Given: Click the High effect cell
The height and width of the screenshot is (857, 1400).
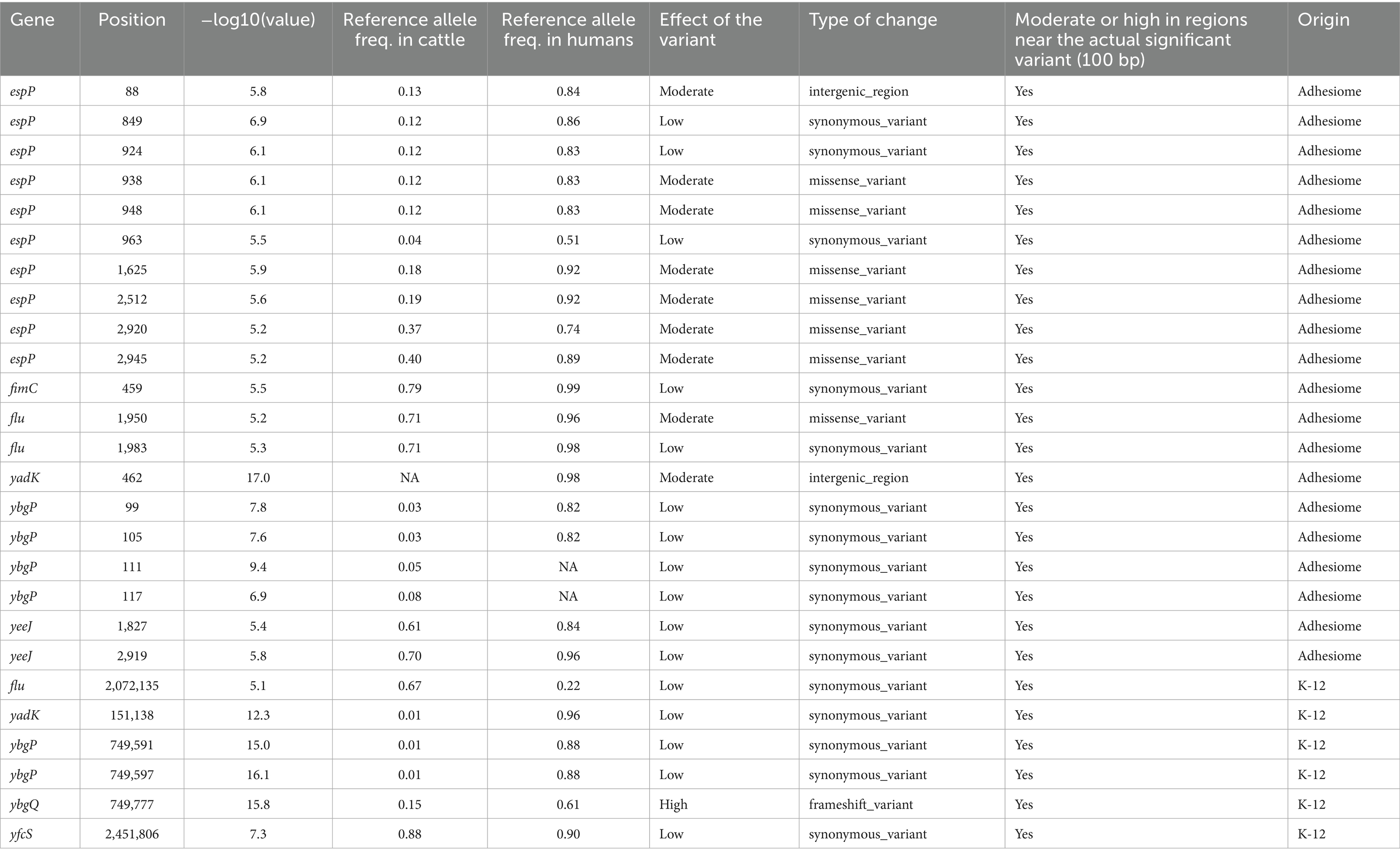Looking at the screenshot, I should (x=673, y=804).
